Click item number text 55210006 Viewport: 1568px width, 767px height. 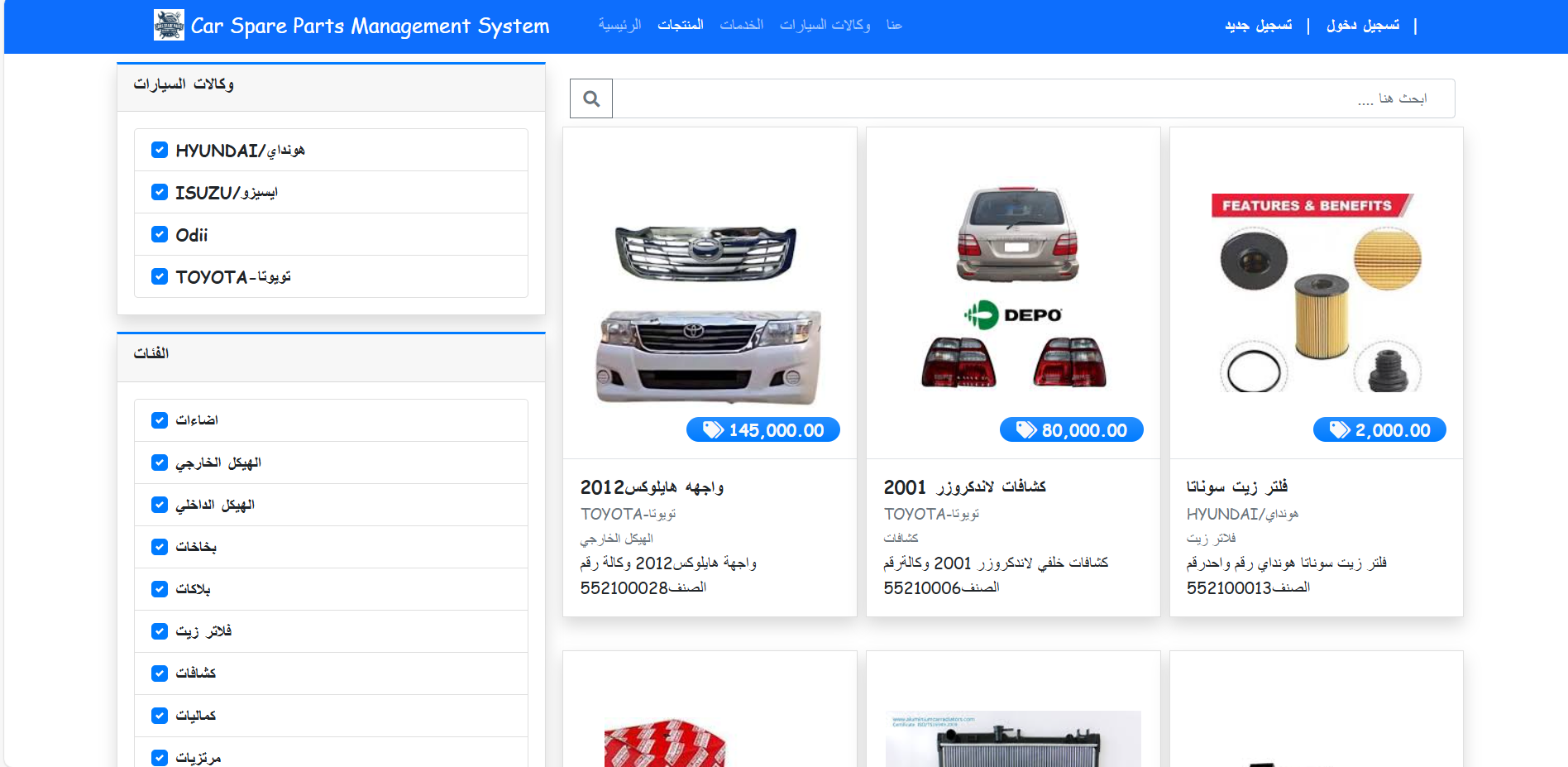pyautogui.click(x=922, y=588)
